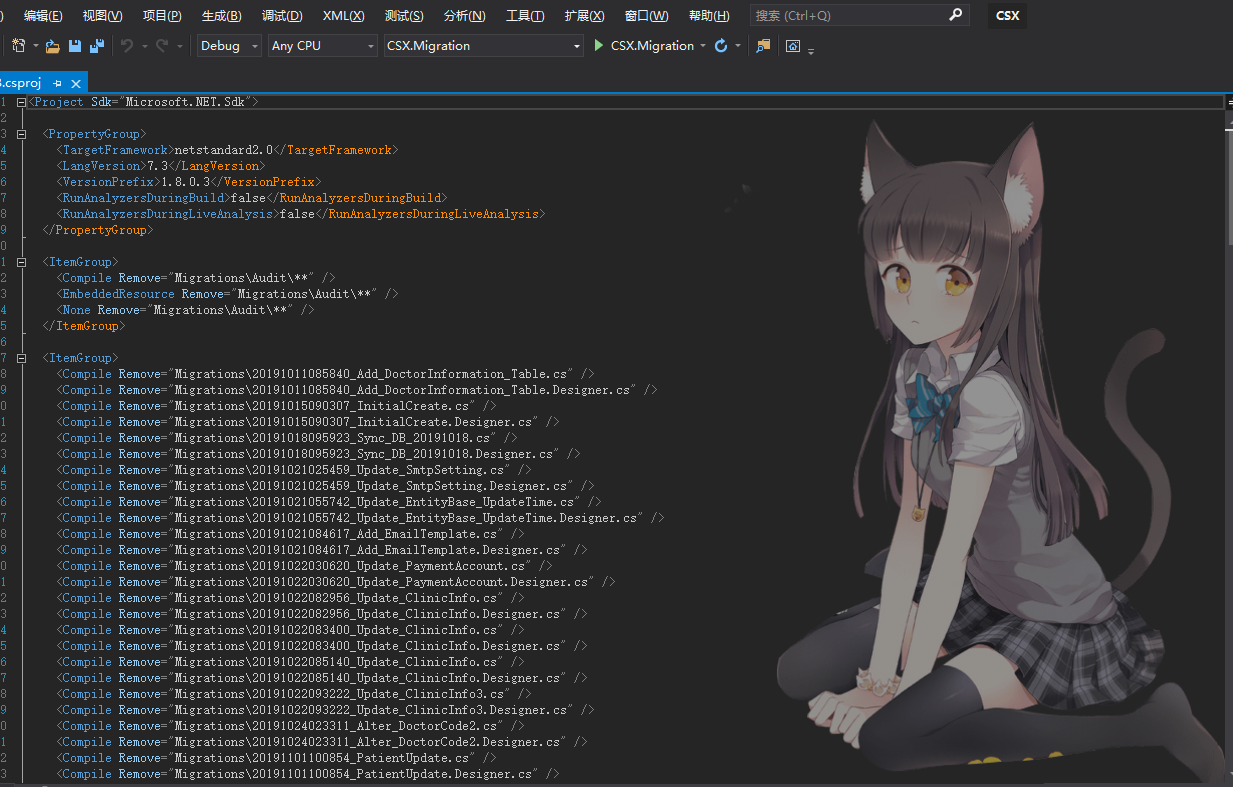1233x787 pixels.
Task: Collapse the Project Sdk root node
Action: pyautogui.click(x=21, y=102)
